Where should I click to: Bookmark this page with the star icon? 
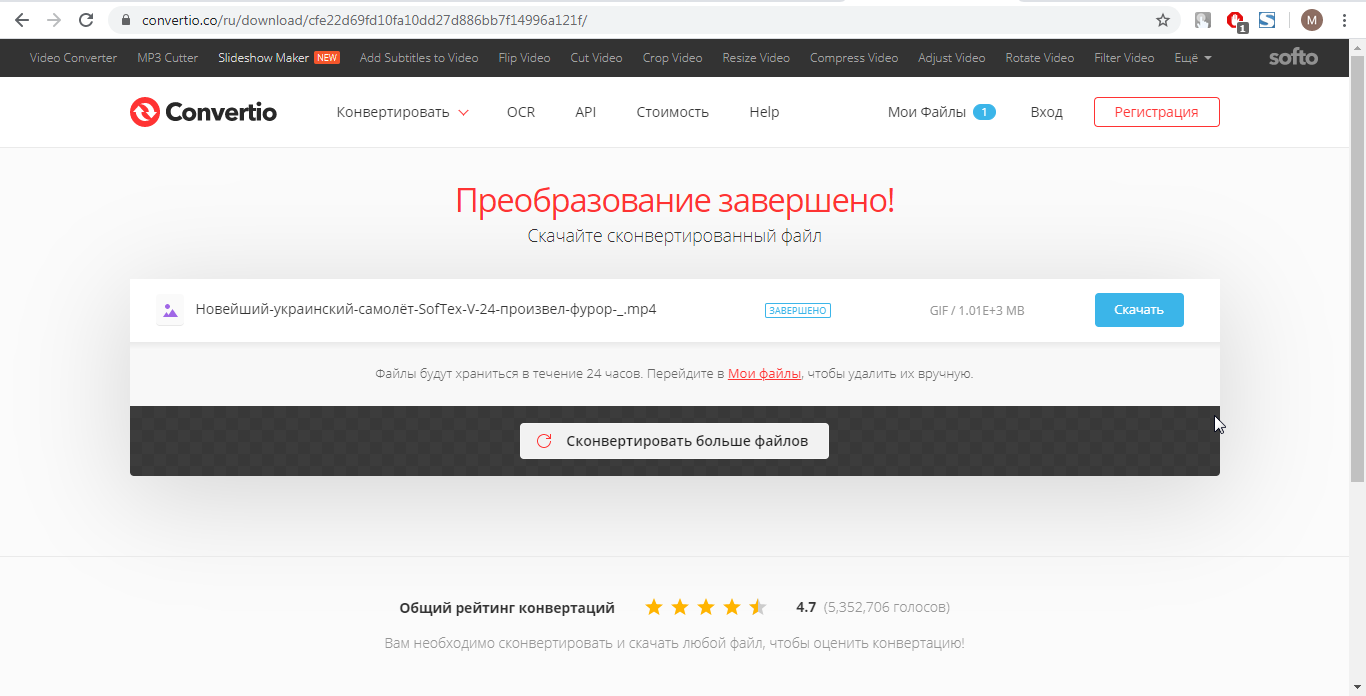(1163, 20)
